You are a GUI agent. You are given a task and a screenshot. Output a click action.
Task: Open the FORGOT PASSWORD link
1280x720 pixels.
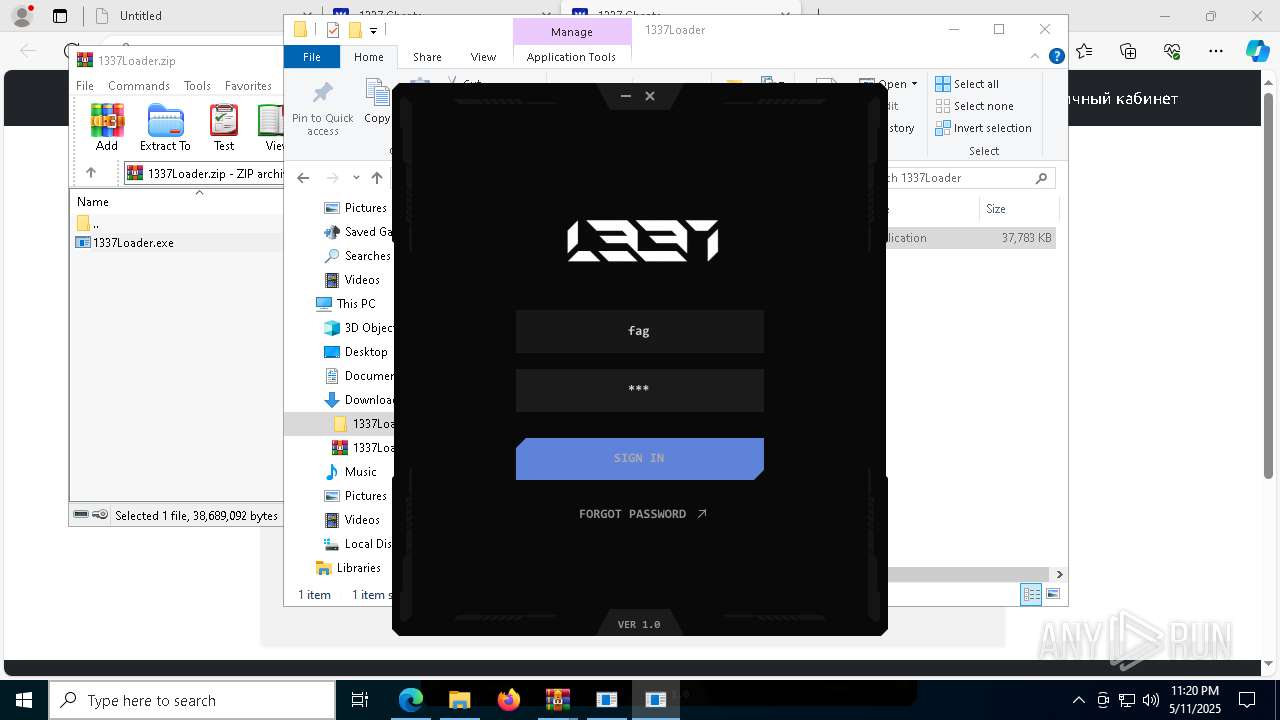pos(643,514)
